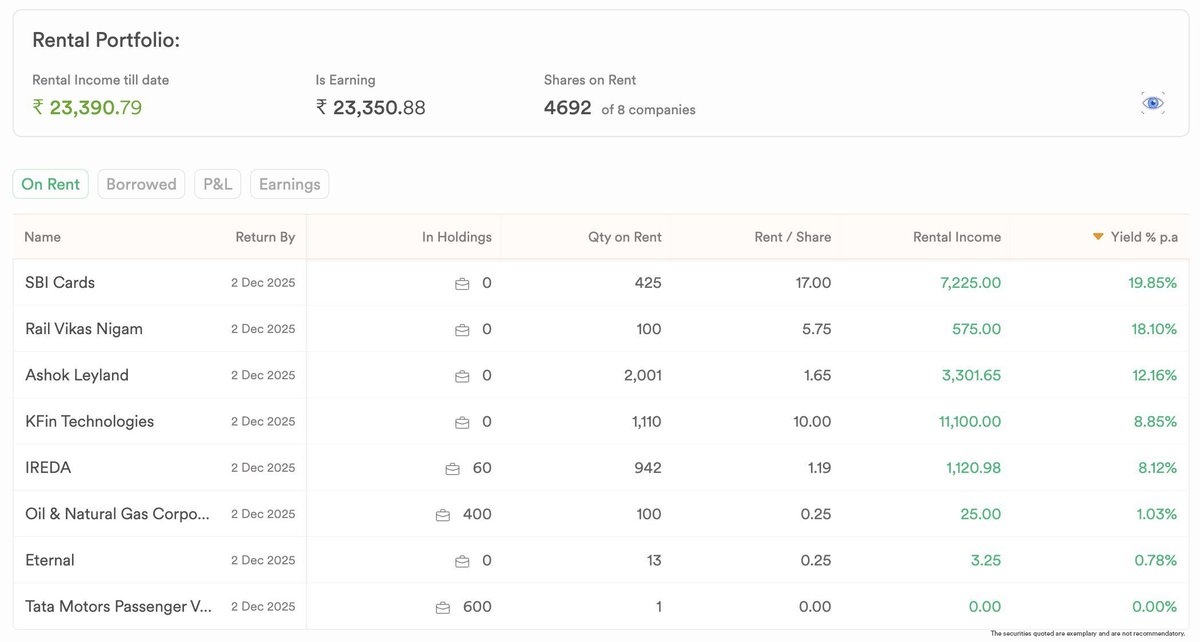Click SBI Cards rental income 7,225.00
The image size is (1200, 642).
[971, 283]
